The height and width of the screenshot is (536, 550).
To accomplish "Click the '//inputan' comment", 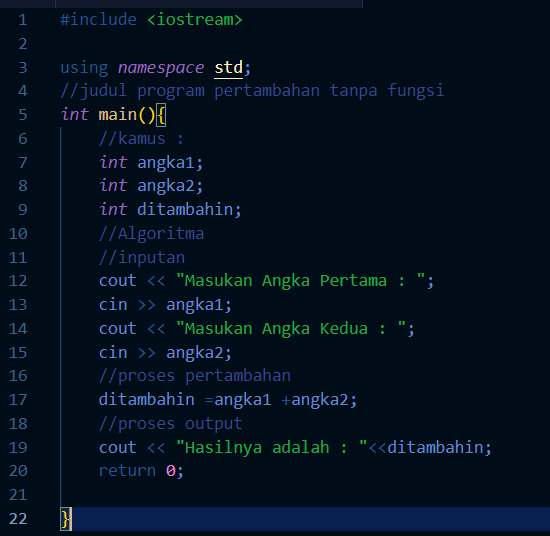I will (142, 258).
